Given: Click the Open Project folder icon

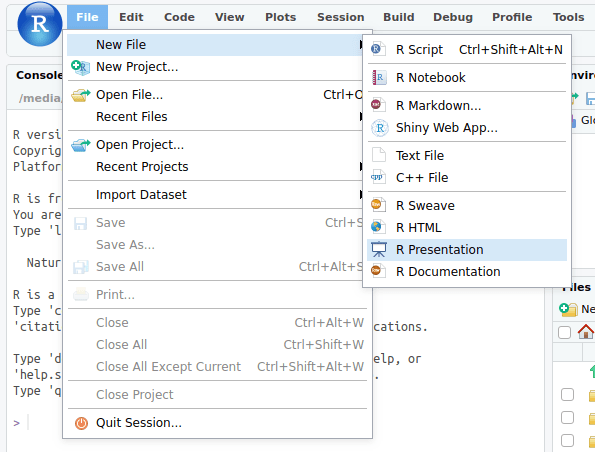Looking at the screenshot, I should (81, 145).
